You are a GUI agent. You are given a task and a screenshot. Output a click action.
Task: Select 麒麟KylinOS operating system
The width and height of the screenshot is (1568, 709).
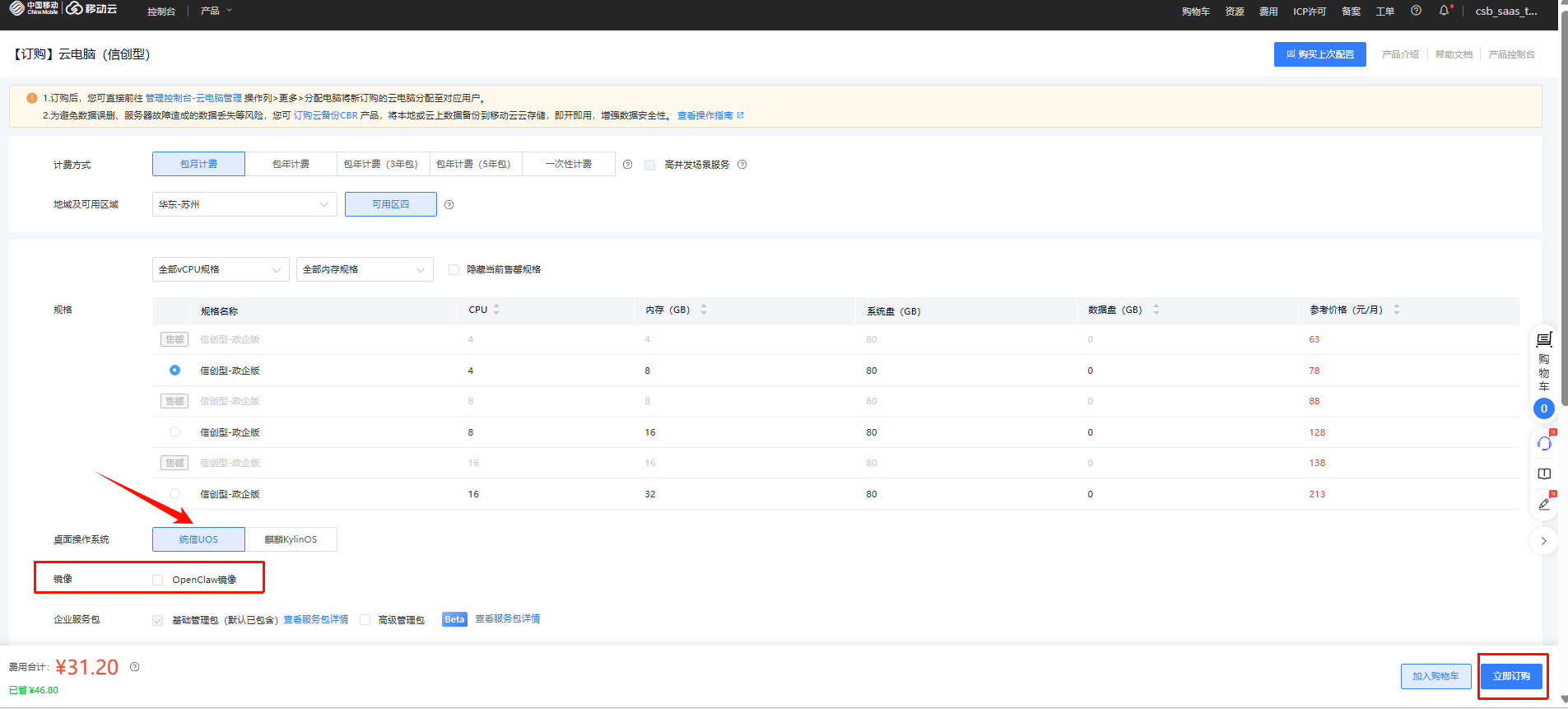291,539
